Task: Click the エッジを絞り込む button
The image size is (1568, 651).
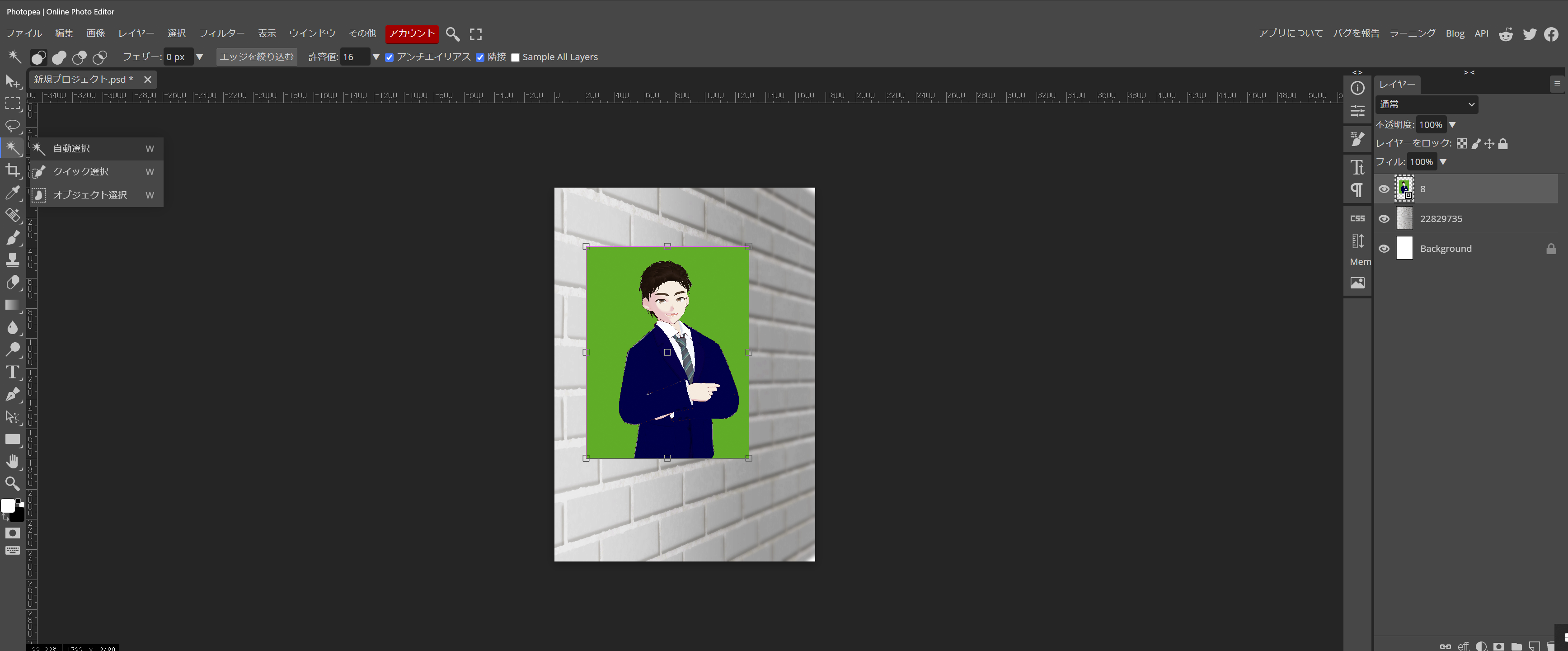Action: point(256,57)
